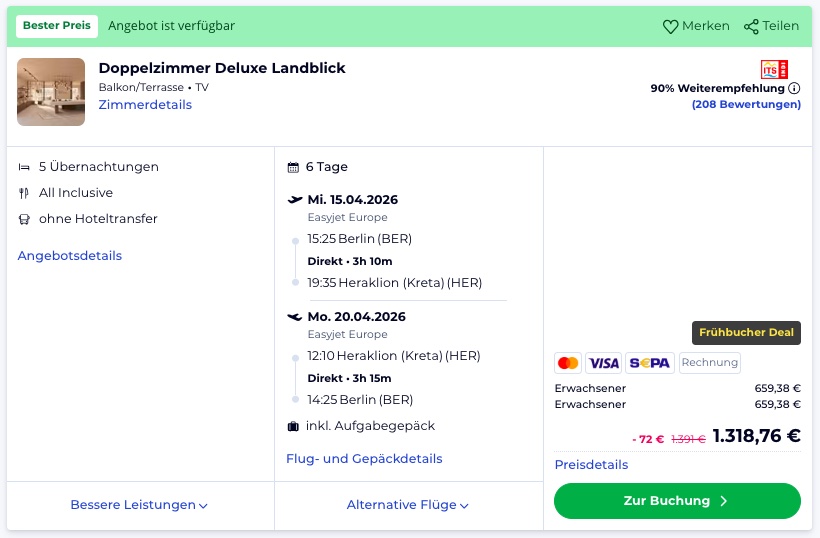Screen dimensions: 820x538
Task: Click the 19:35 Heraklion (Kreta) arrival line
Action: tap(395, 283)
